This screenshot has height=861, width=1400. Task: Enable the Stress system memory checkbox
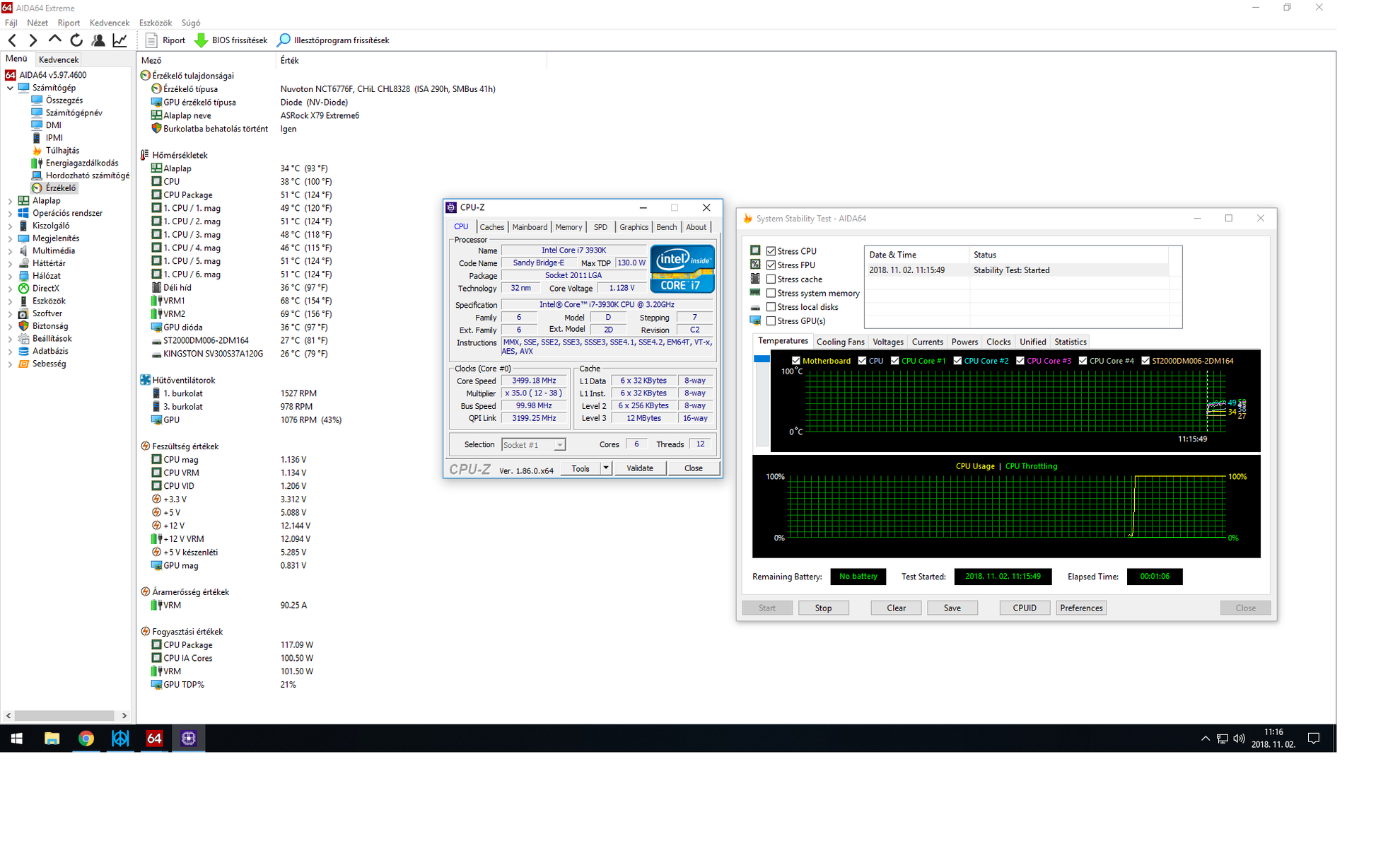click(771, 293)
